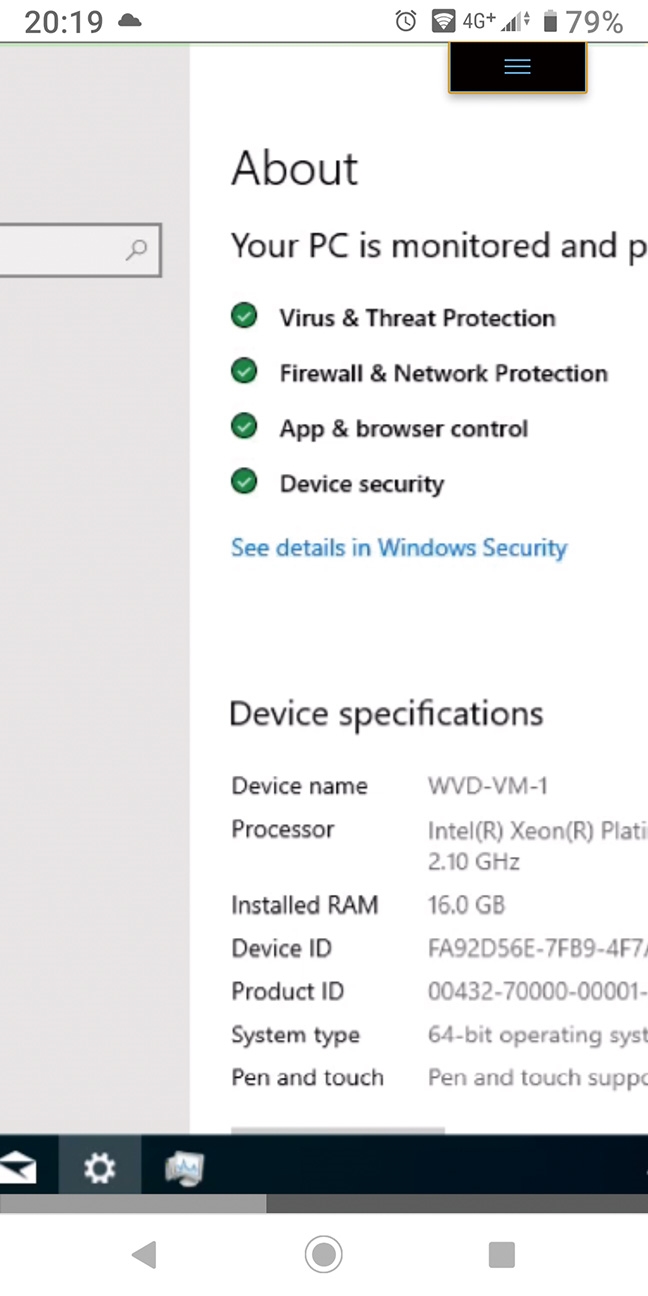Open Settings gear icon in taskbar
This screenshot has width=648, height=1296.
click(x=99, y=1166)
